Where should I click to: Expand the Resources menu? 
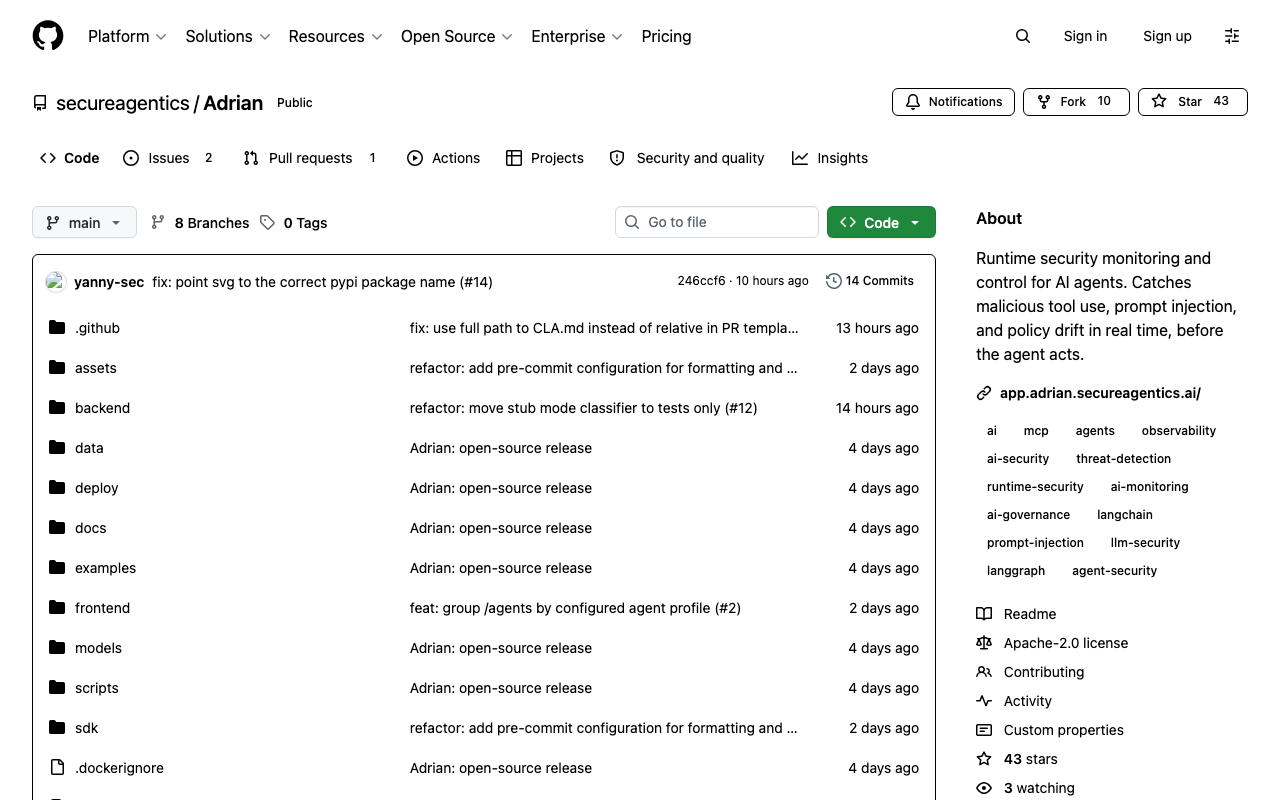click(x=335, y=36)
